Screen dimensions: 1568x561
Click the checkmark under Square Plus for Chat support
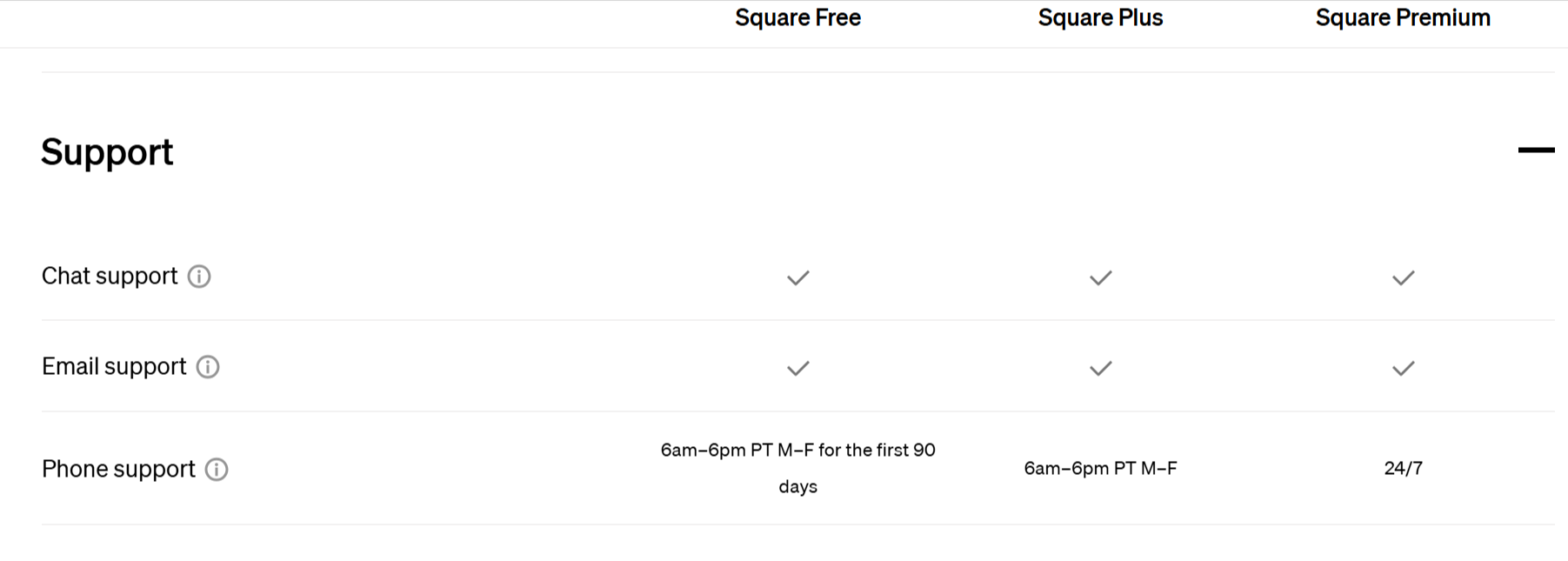[1098, 278]
